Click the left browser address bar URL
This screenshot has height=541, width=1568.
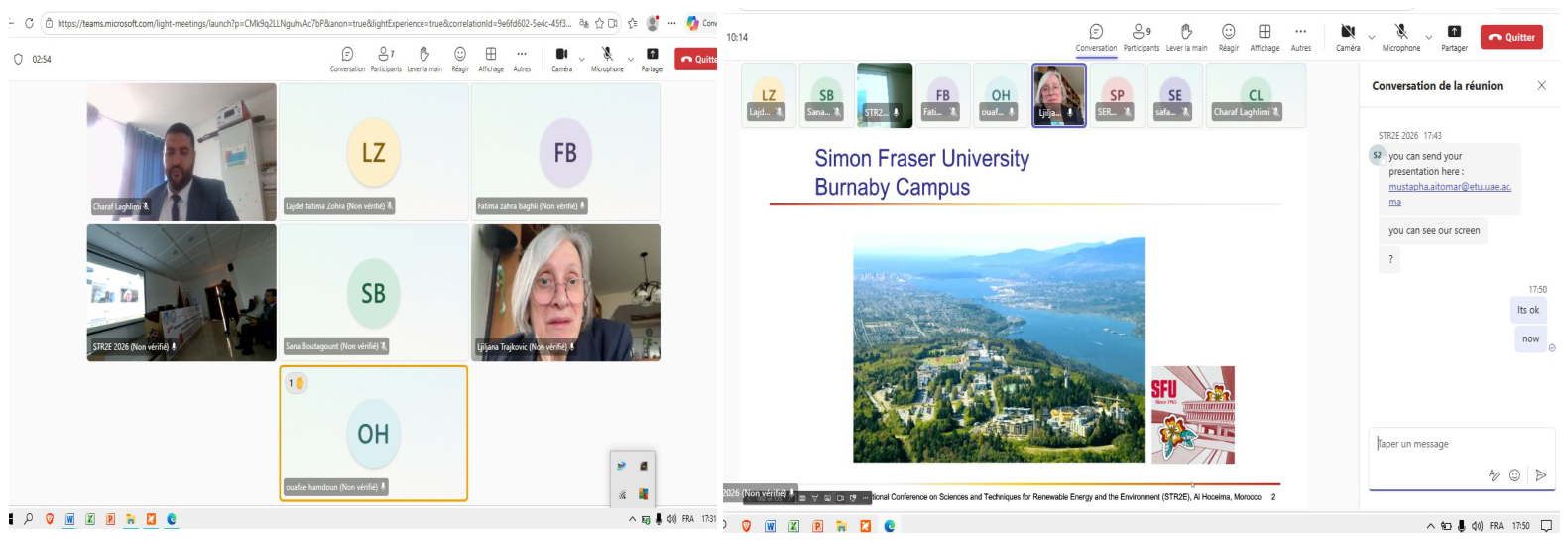tap(314, 23)
